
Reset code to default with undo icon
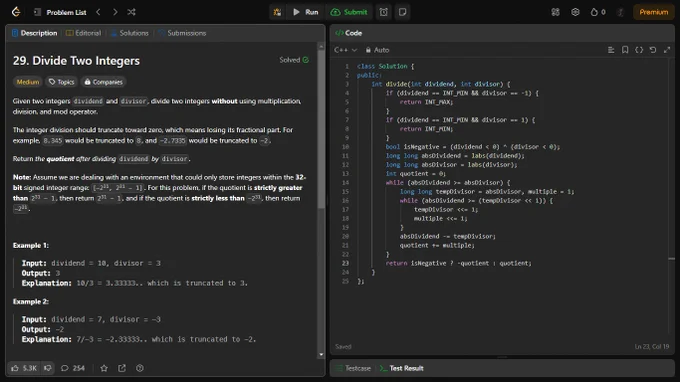point(653,50)
